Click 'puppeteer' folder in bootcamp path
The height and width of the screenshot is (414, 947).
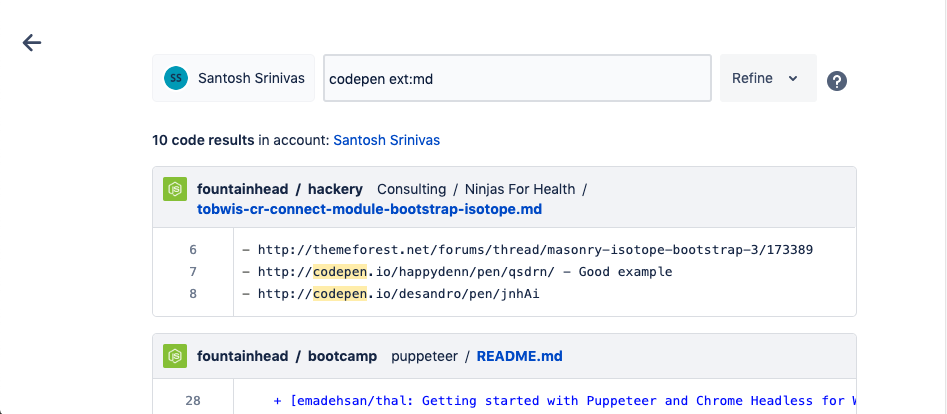(x=425, y=356)
